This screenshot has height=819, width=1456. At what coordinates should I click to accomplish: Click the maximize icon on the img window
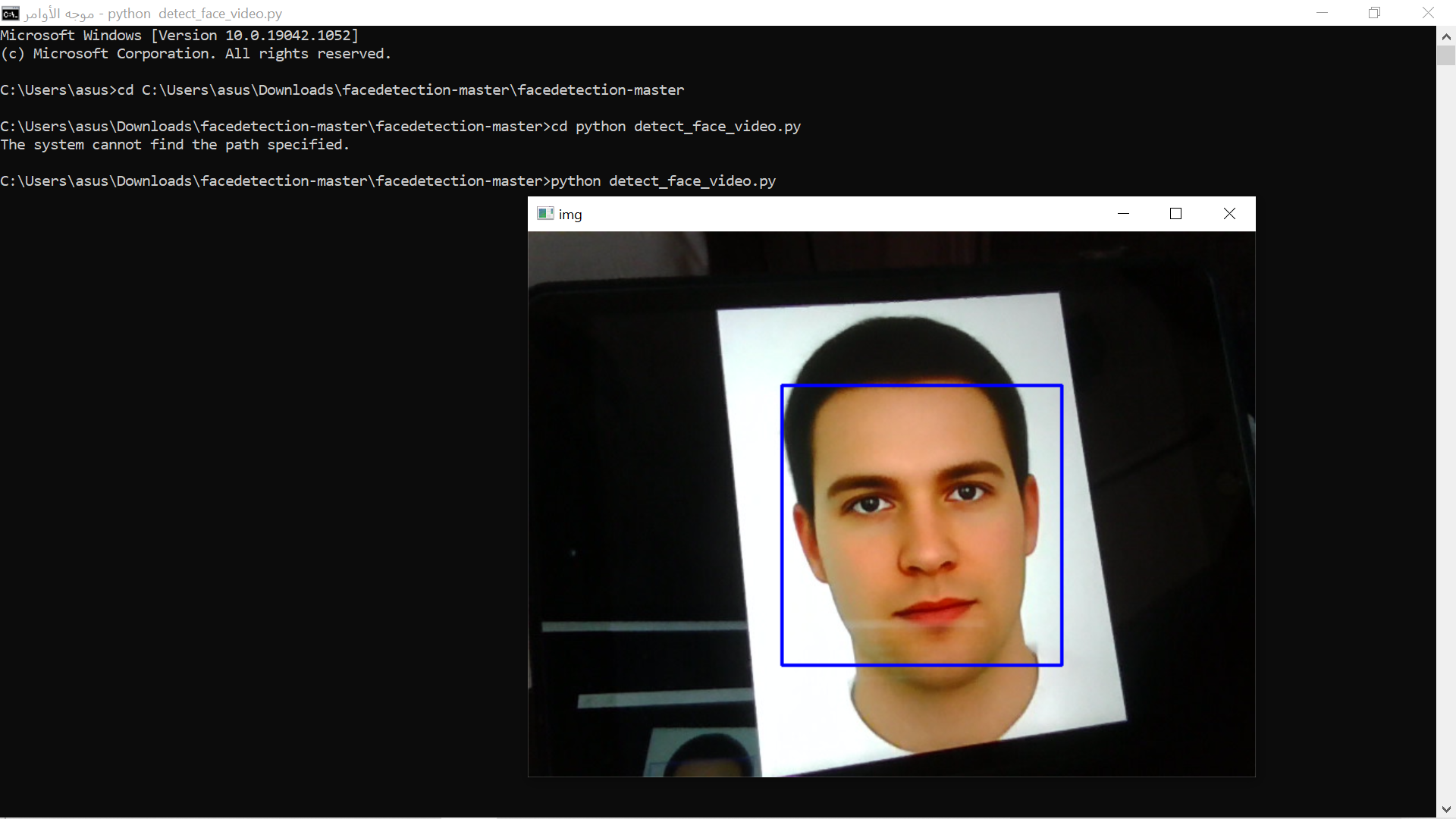1175,213
